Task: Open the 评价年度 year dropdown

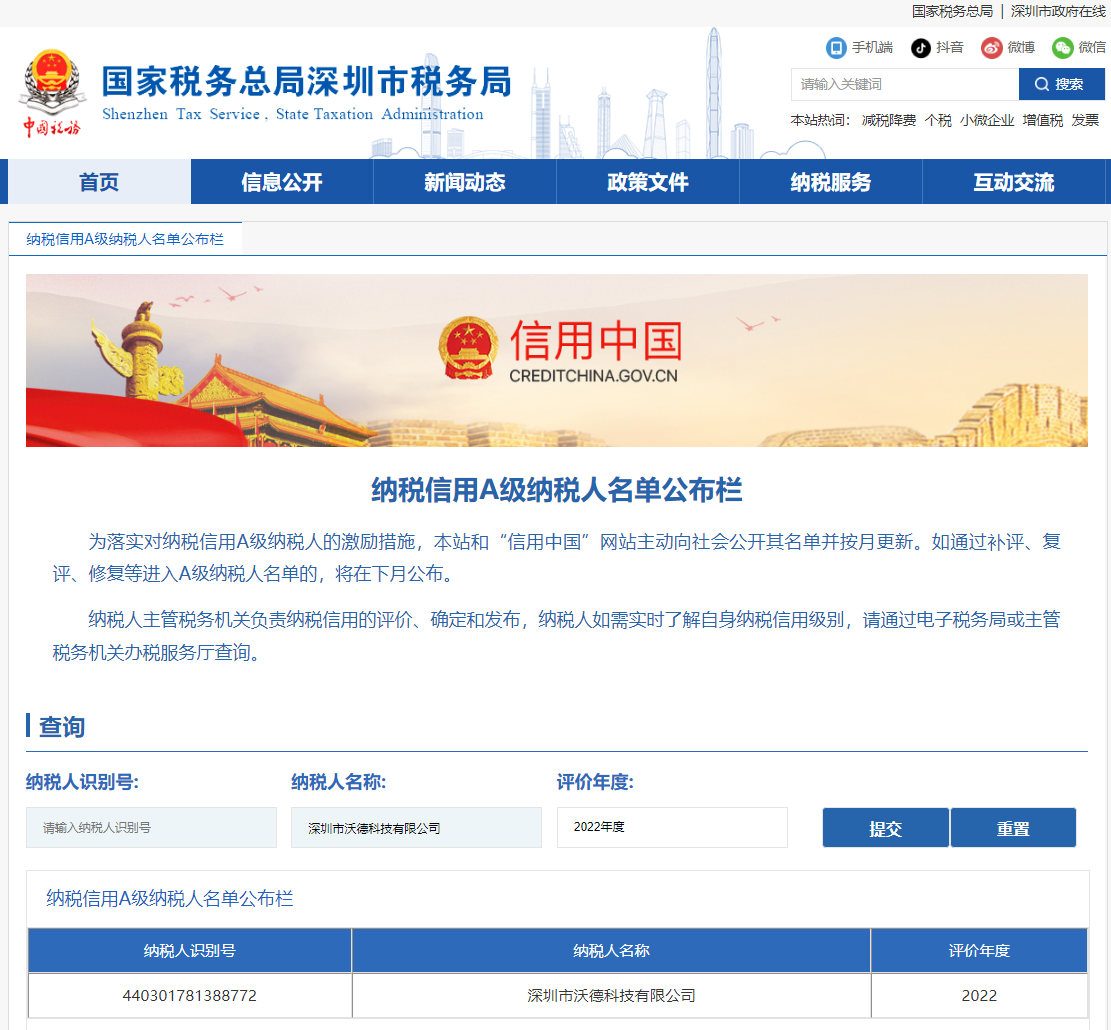Action: [x=672, y=827]
